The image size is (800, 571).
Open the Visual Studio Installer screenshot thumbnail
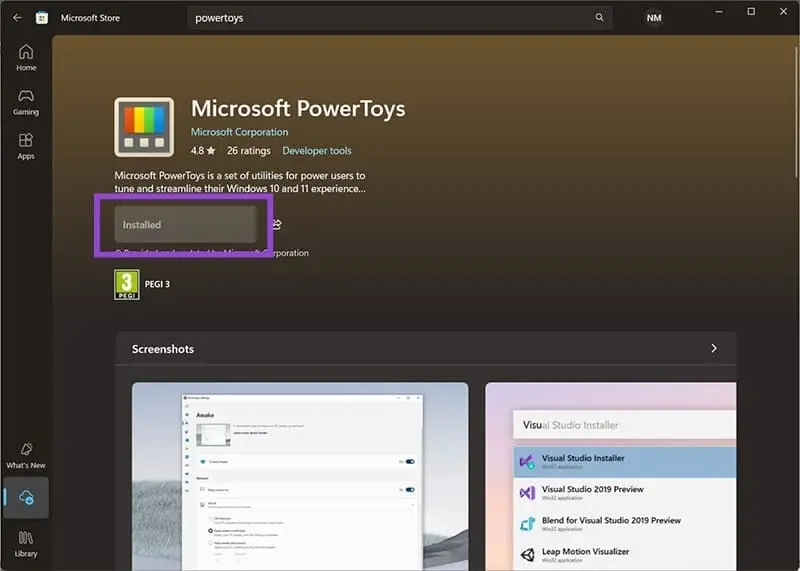coord(611,476)
